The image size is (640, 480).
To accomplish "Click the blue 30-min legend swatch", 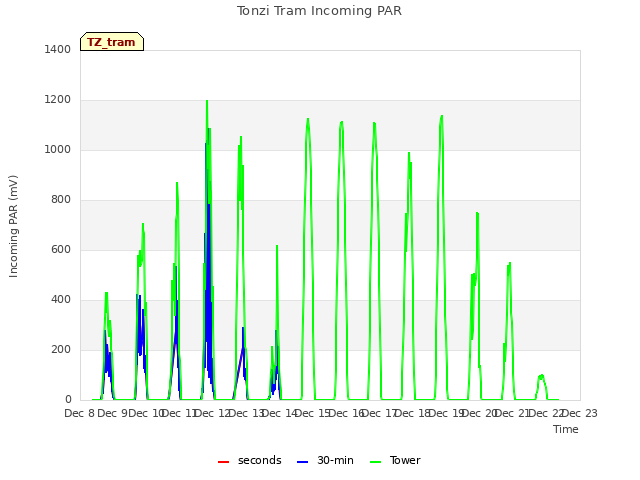I will coord(302,462).
